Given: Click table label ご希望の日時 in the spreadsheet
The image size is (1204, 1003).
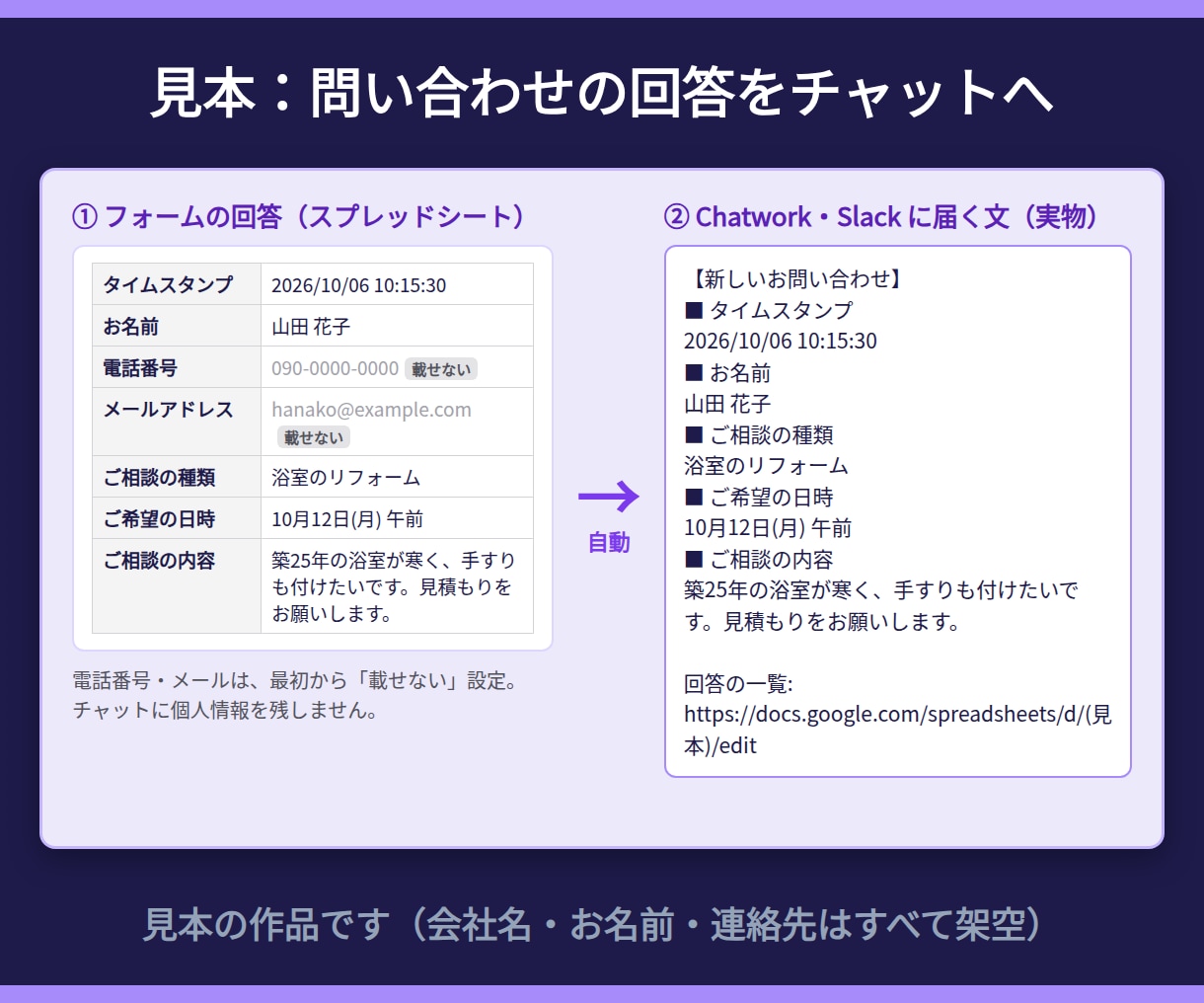Looking at the screenshot, I should (x=159, y=518).
